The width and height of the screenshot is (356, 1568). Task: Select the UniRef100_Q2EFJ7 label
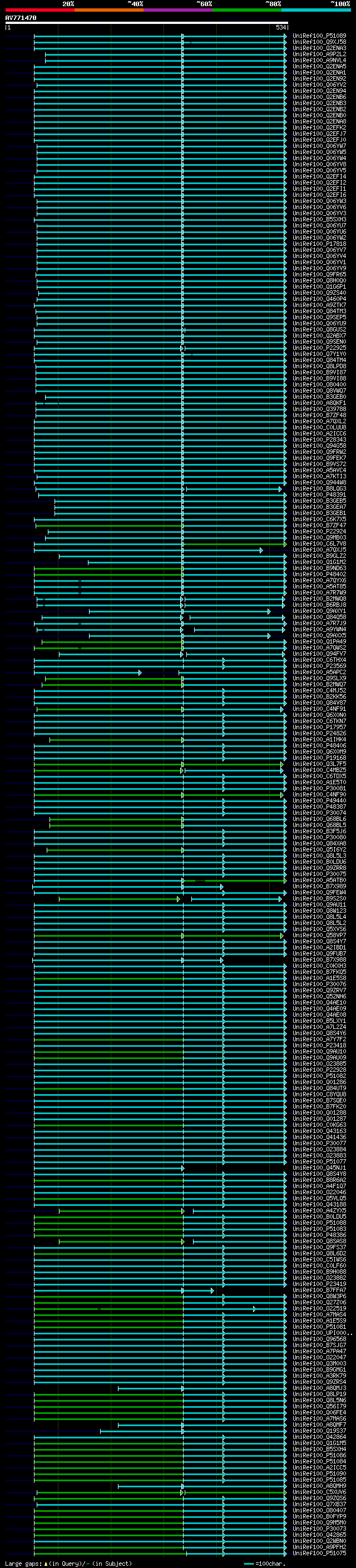pos(319,134)
